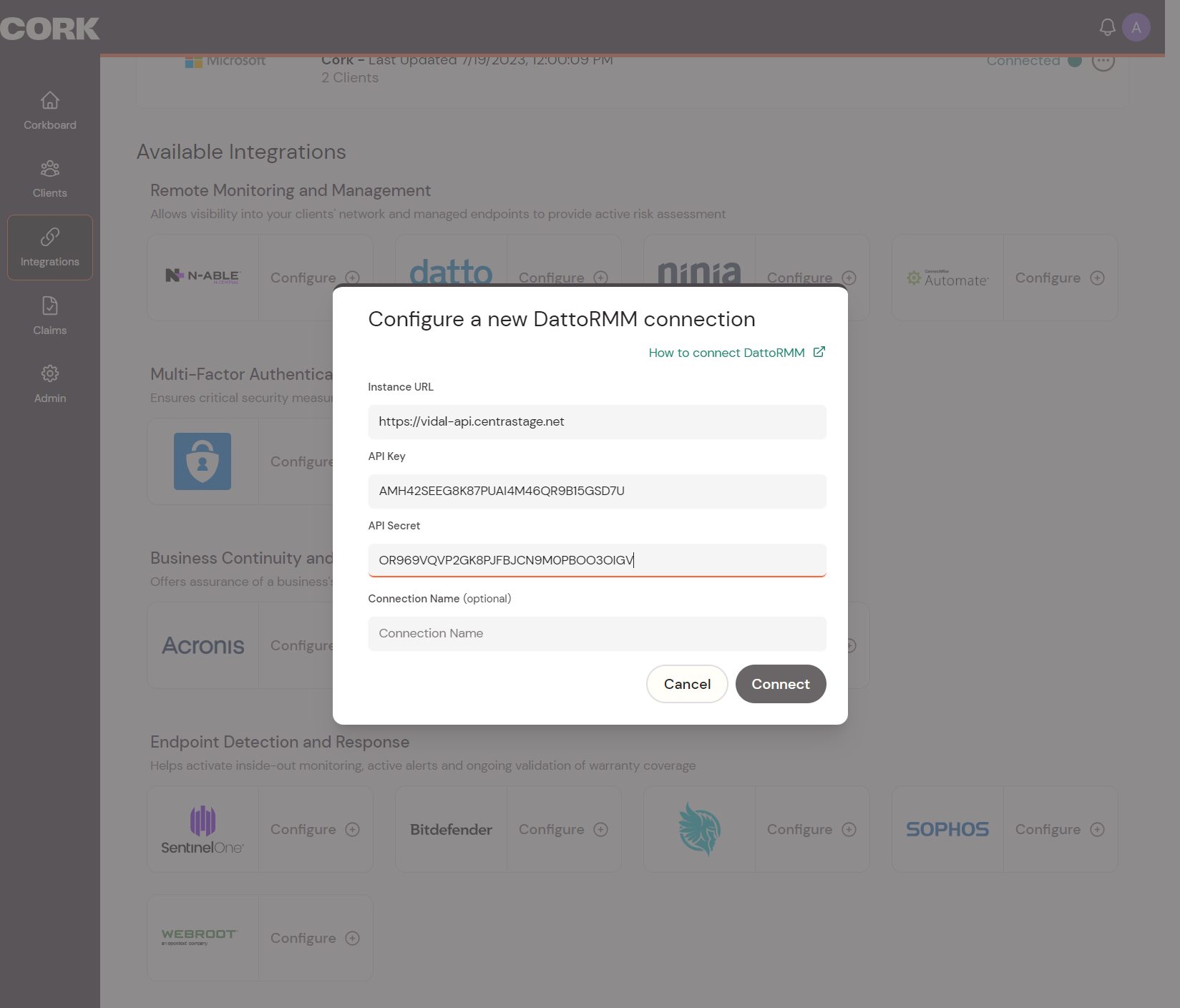Click the Acronis logo
The width and height of the screenshot is (1180, 1008).
pyautogui.click(x=203, y=645)
